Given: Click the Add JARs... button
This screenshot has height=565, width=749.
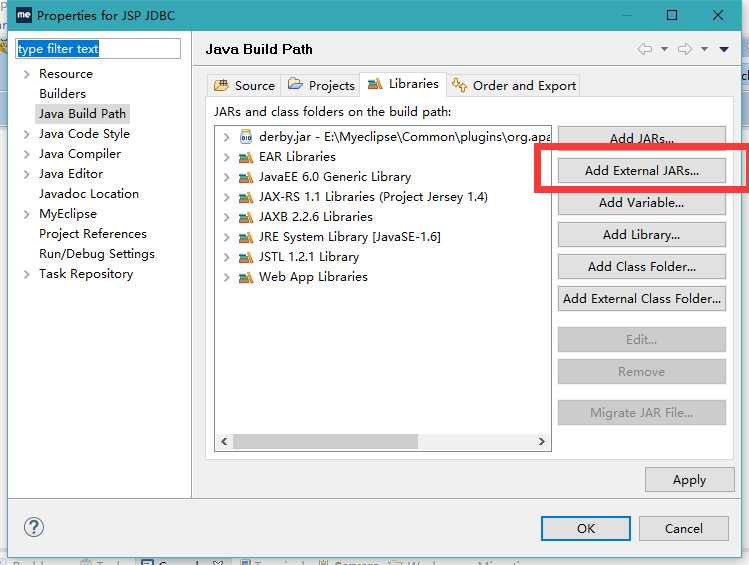Looking at the screenshot, I should 642,136.
